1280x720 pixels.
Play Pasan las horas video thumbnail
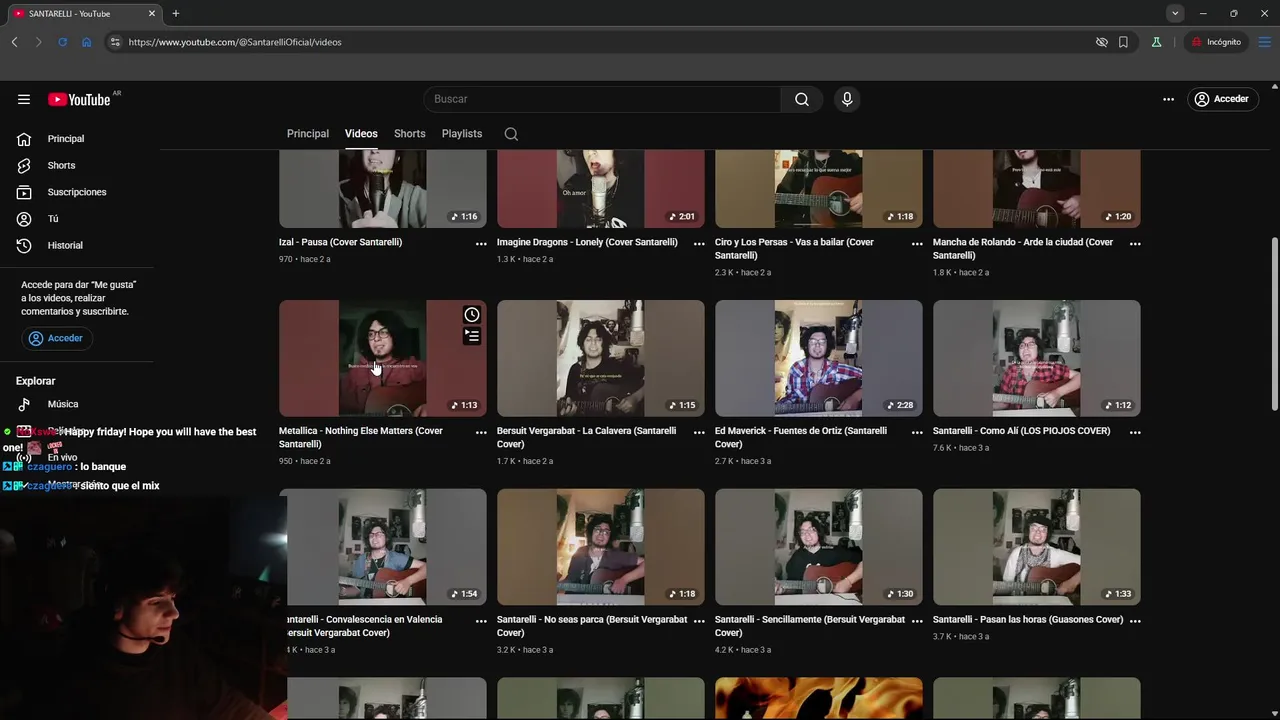tap(1037, 547)
